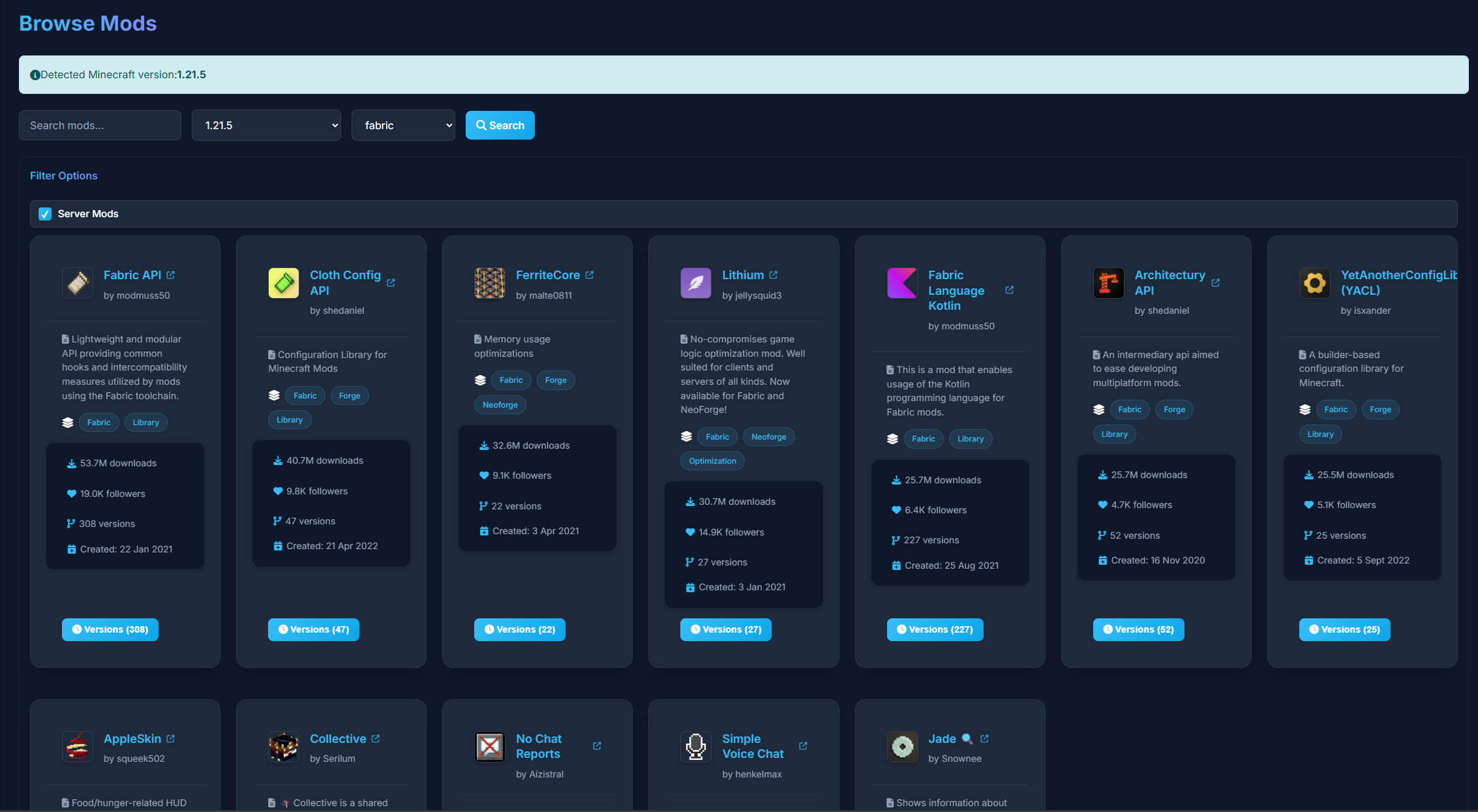The height and width of the screenshot is (812, 1478).
Task: Open the 1.21.5 version dropdown
Action: pos(266,125)
